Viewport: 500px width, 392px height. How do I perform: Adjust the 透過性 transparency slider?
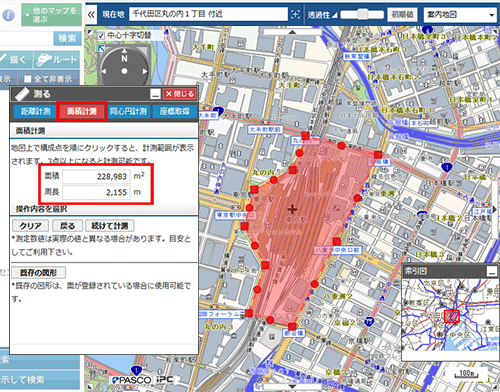[363, 14]
